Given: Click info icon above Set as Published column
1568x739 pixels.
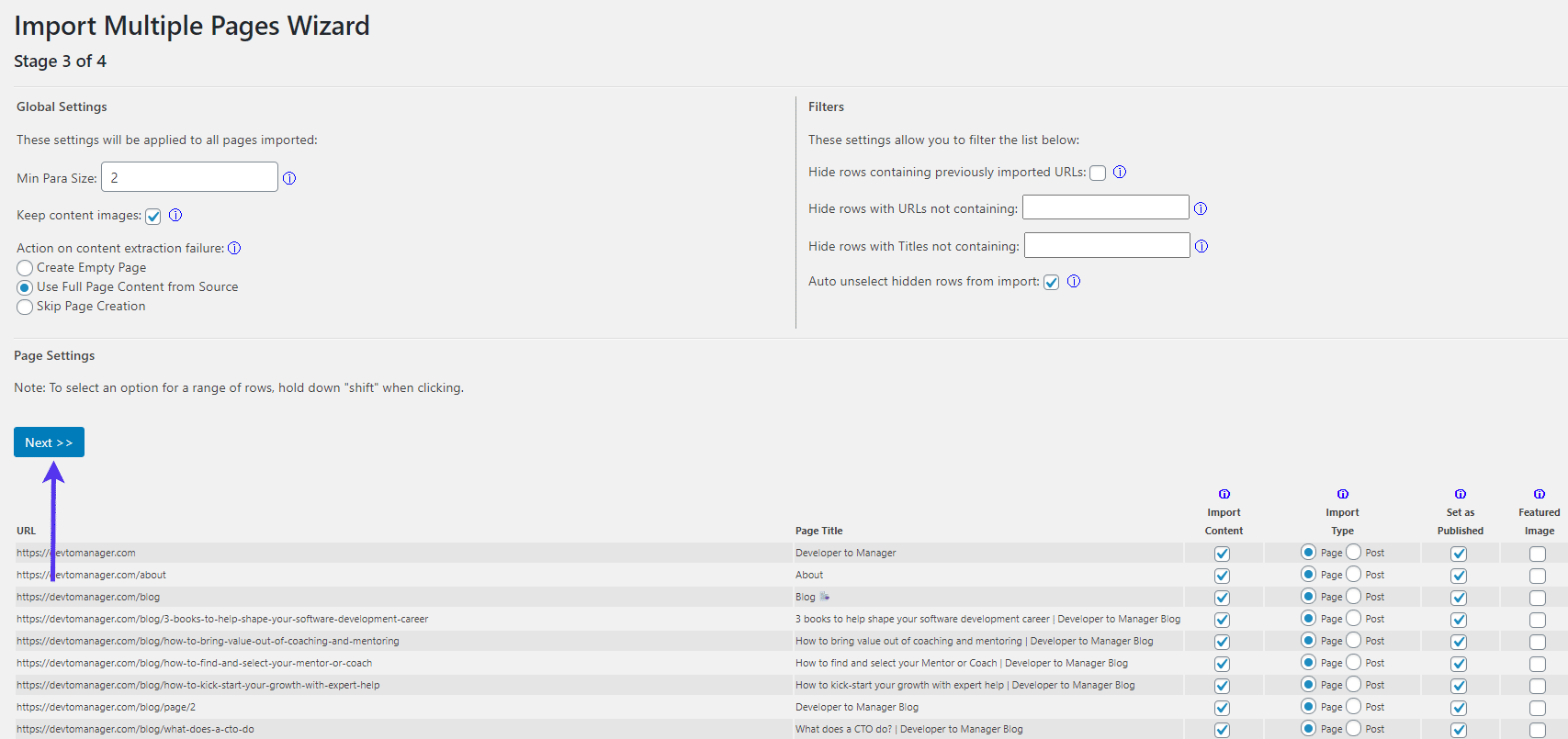Looking at the screenshot, I should [x=1460, y=494].
